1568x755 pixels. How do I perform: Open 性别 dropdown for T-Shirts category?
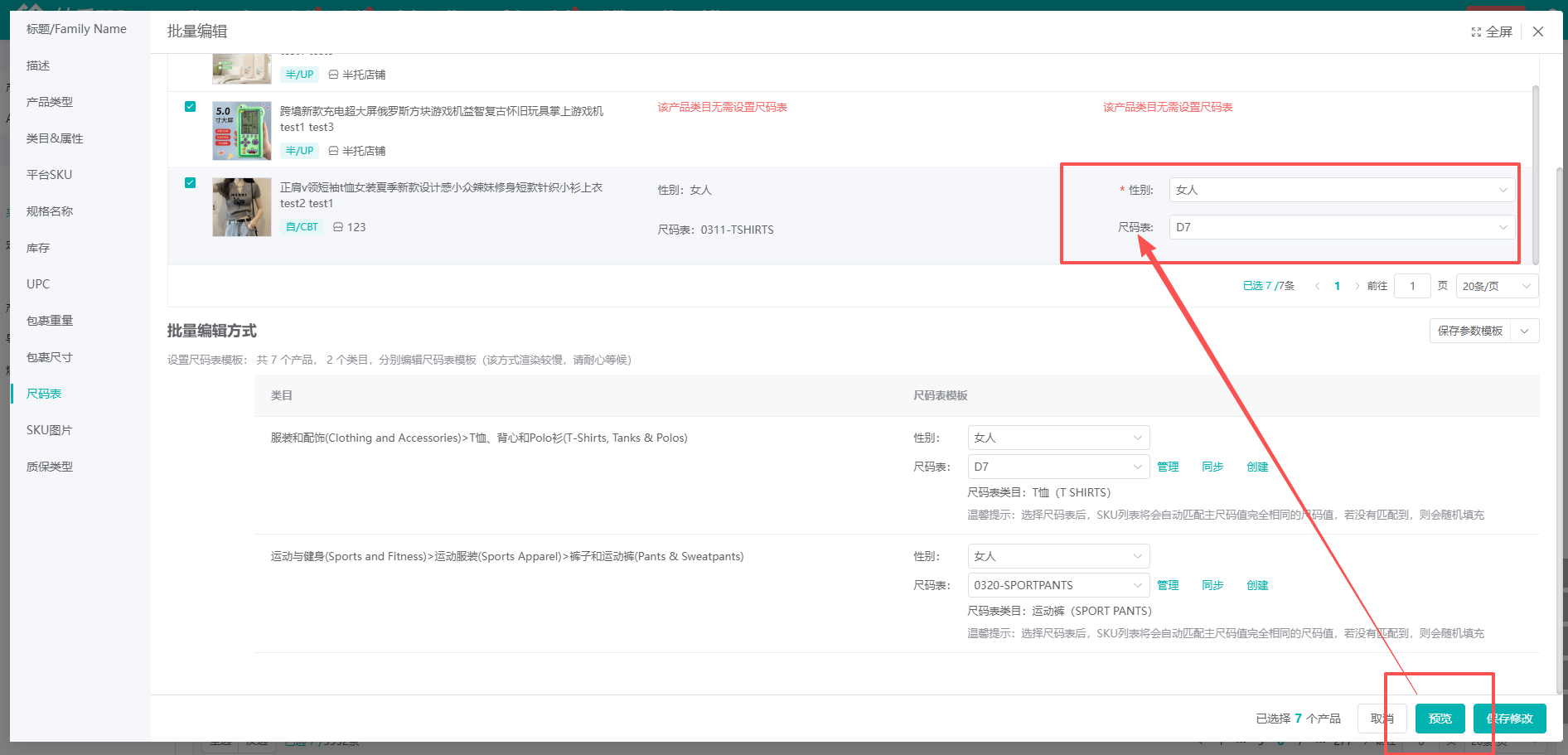point(1058,438)
